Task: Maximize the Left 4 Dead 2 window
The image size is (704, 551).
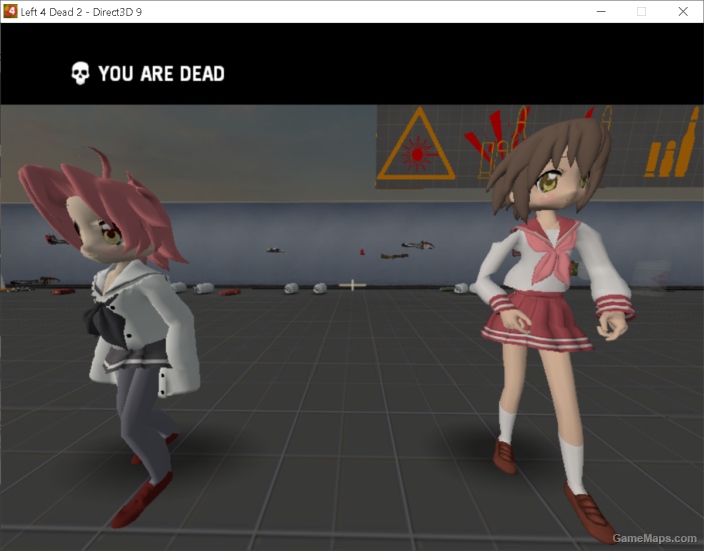Action: 642,12
